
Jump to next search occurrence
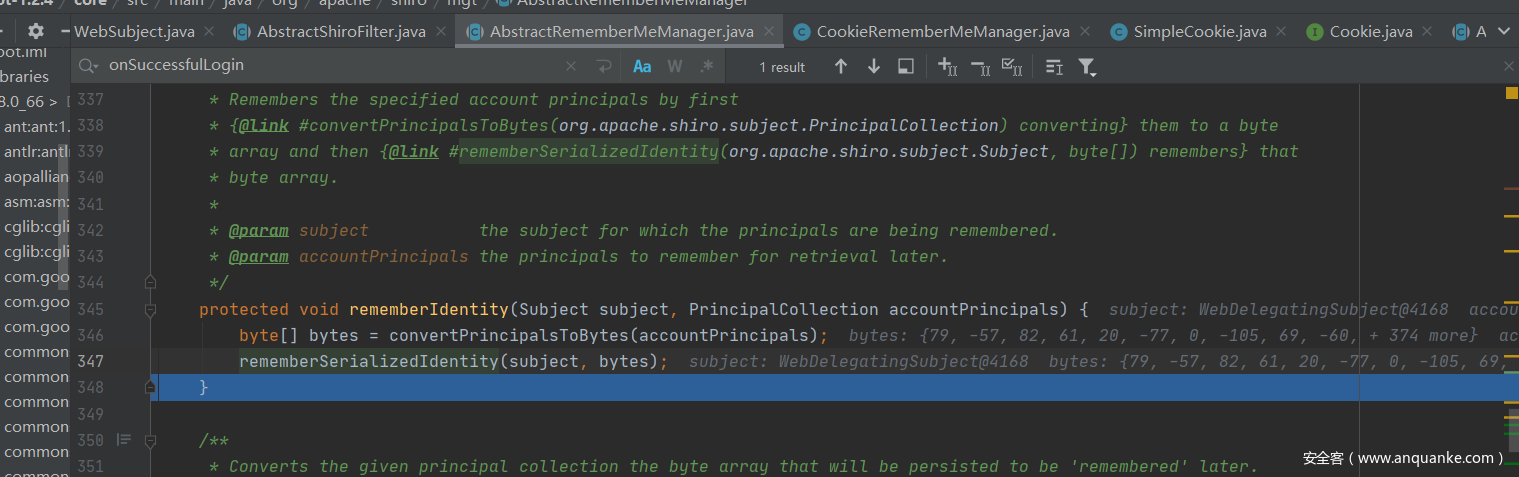click(x=874, y=67)
